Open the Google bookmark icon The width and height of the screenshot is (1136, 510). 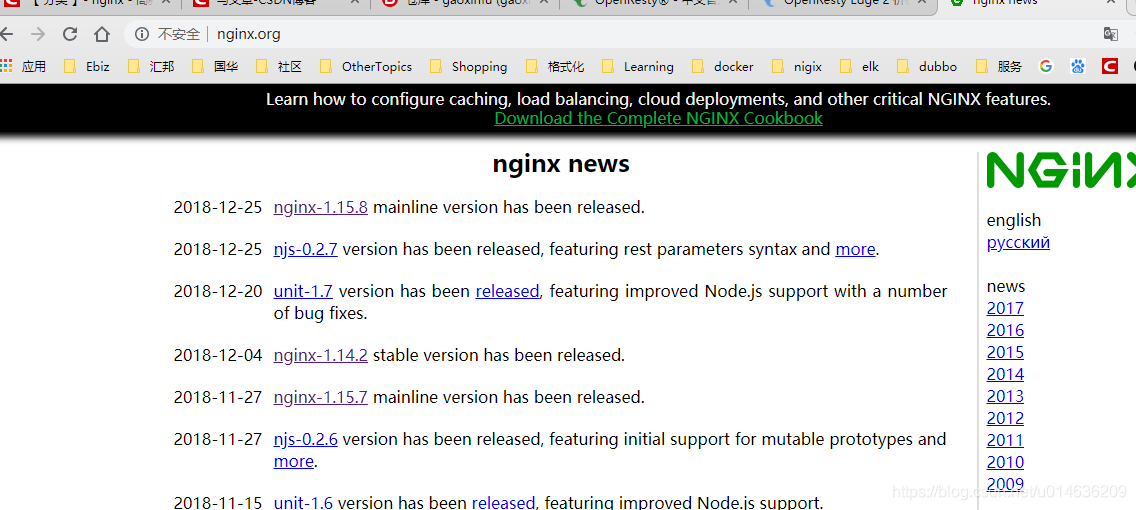tap(1045, 67)
